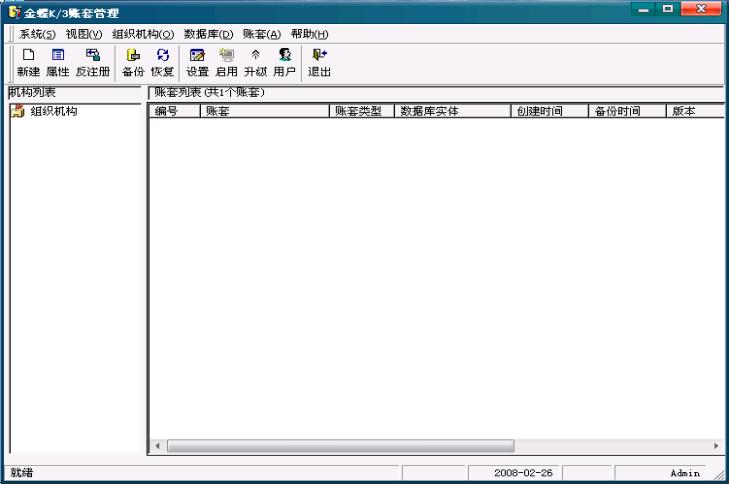Click the horizontal scrollbar left arrow
Image resolution: width=729 pixels, height=484 pixels.
[x=158, y=446]
